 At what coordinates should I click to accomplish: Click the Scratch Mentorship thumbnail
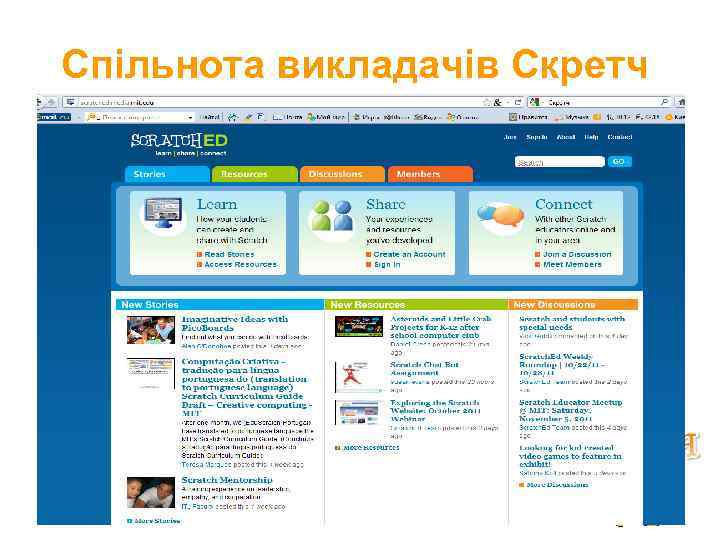click(151, 492)
